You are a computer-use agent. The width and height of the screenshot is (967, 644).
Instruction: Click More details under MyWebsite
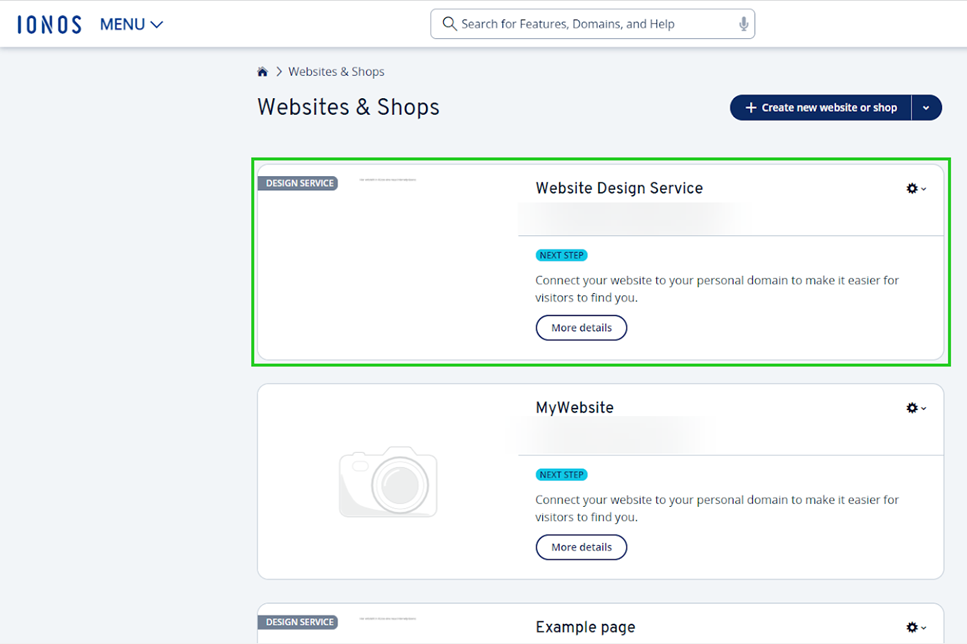pos(581,547)
